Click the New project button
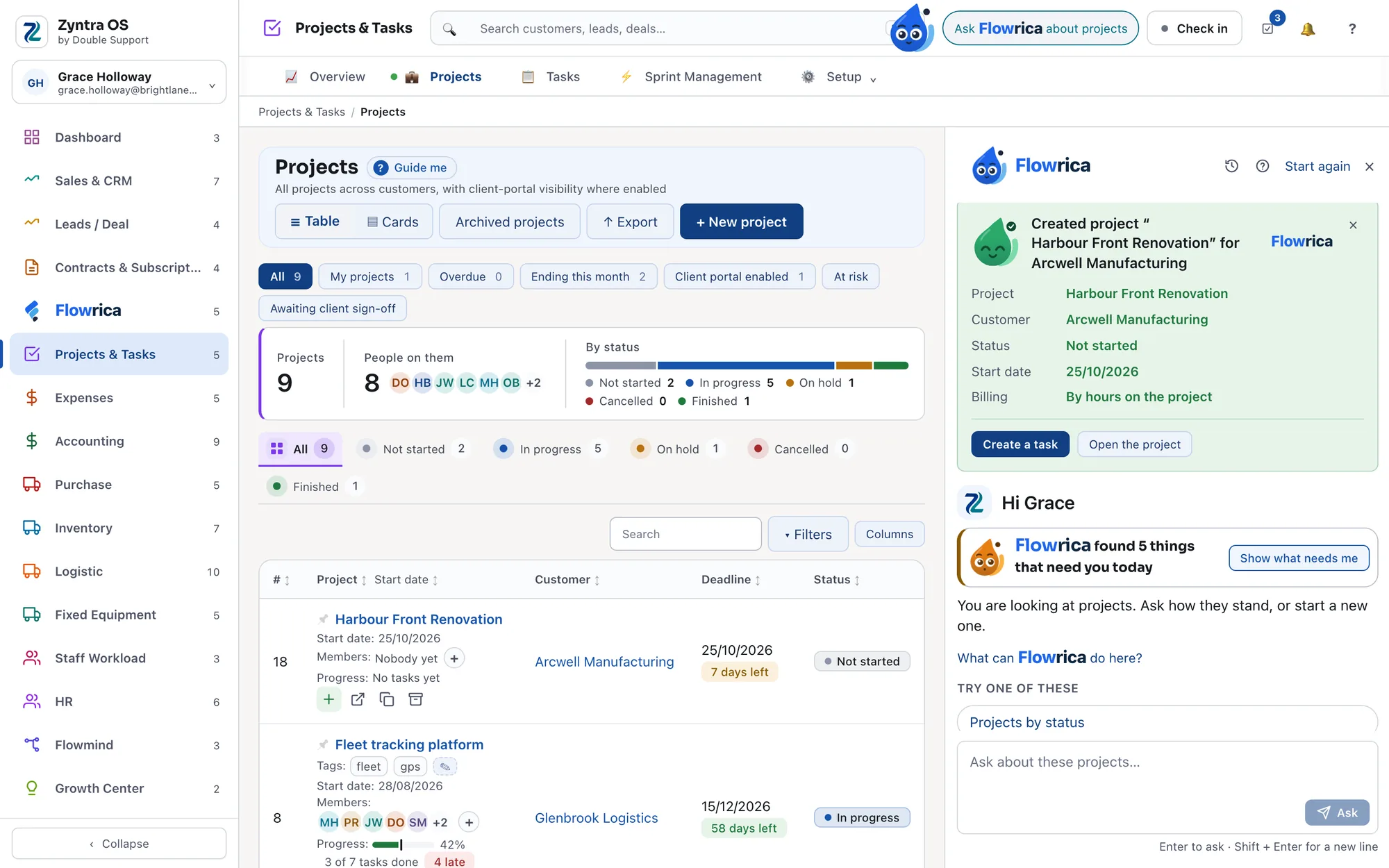 coord(742,222)
